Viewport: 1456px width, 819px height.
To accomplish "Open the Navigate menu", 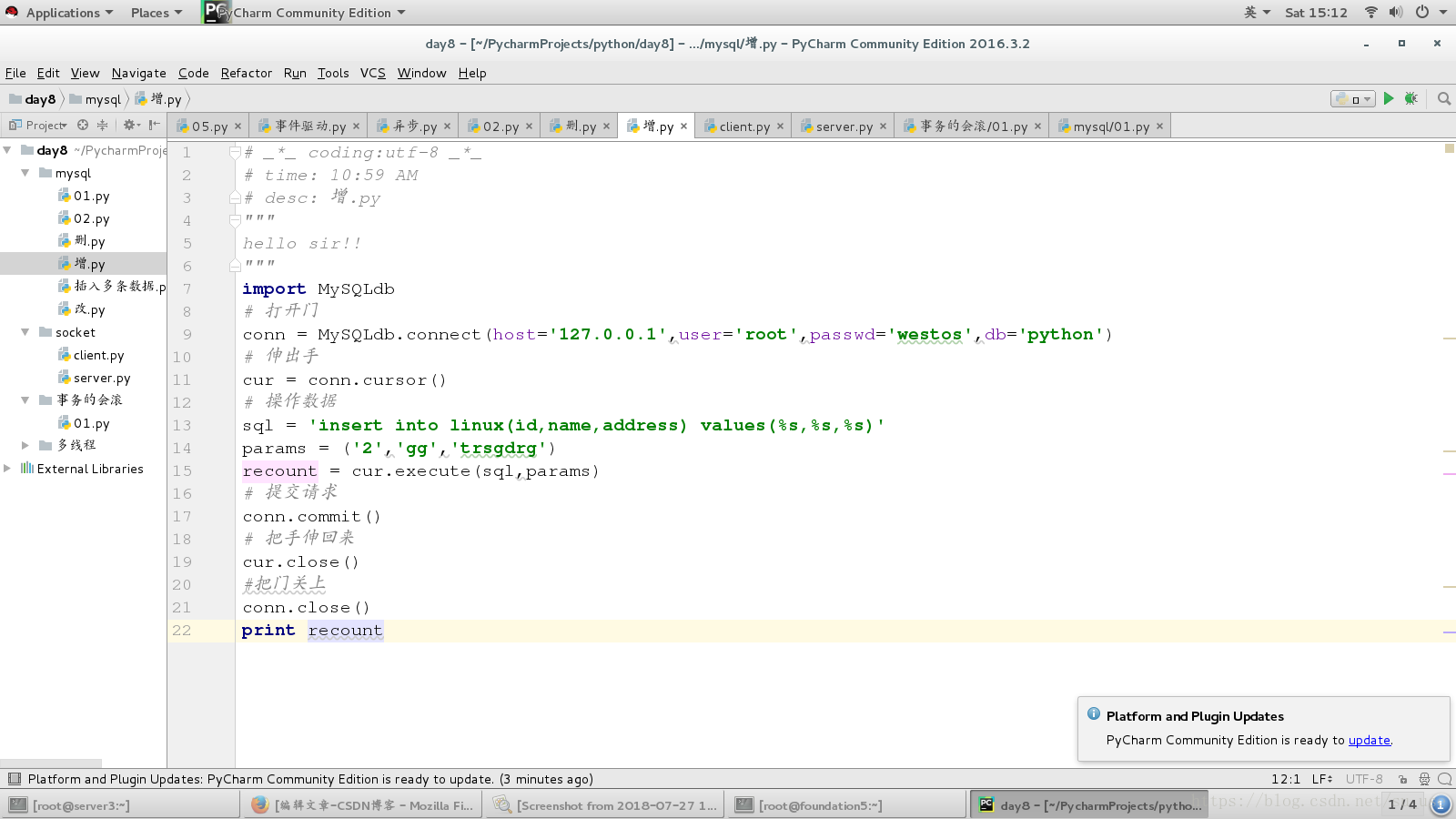I will coord(138,73).
